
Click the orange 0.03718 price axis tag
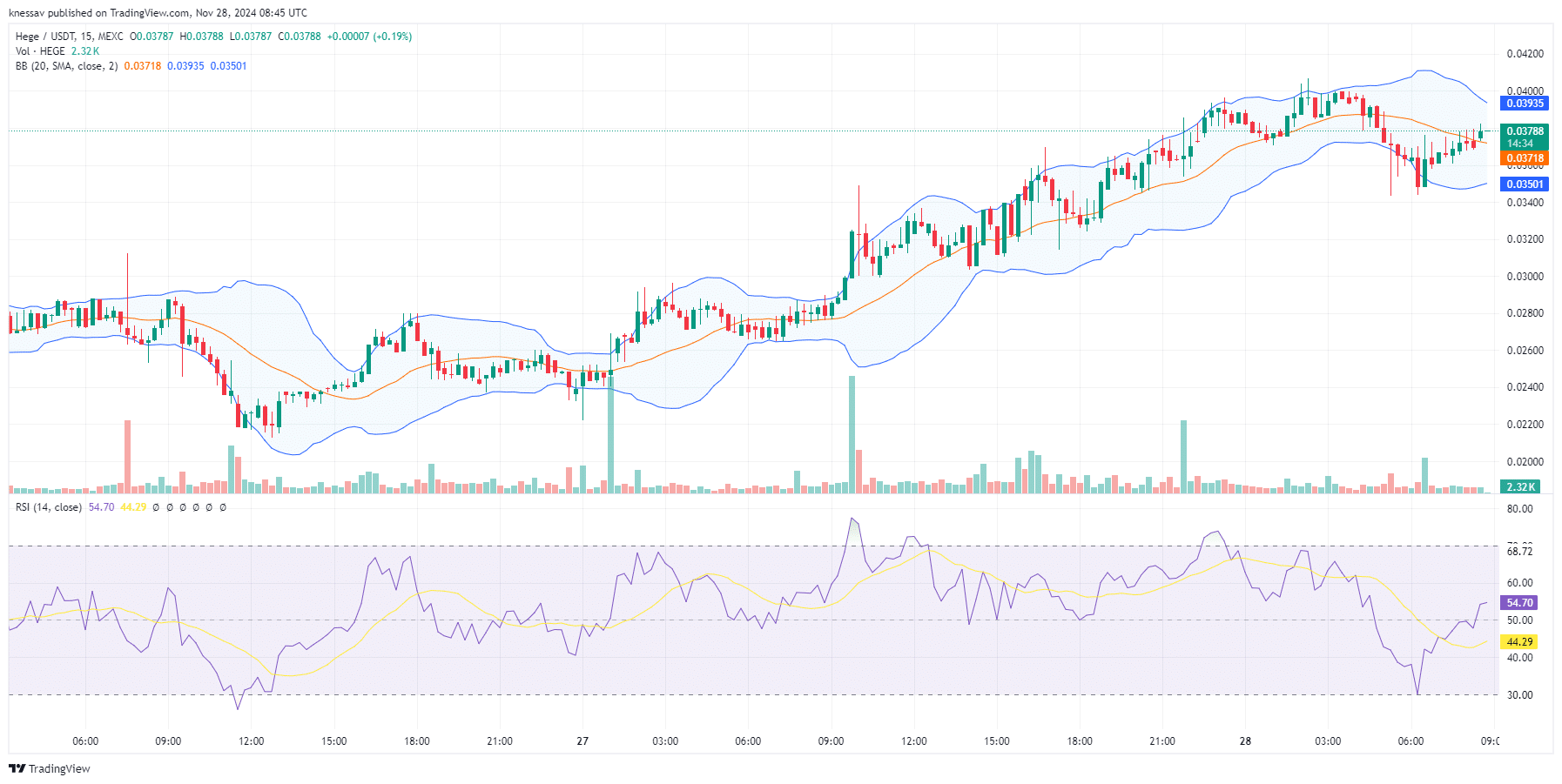point(1525,158)
